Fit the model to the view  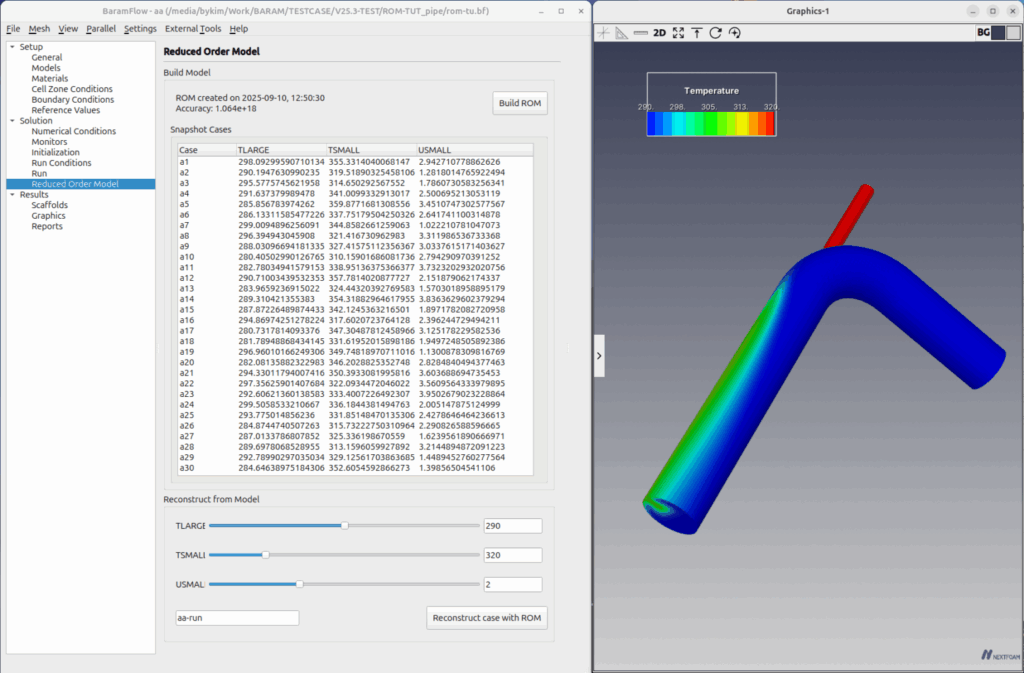pos(678,33)
